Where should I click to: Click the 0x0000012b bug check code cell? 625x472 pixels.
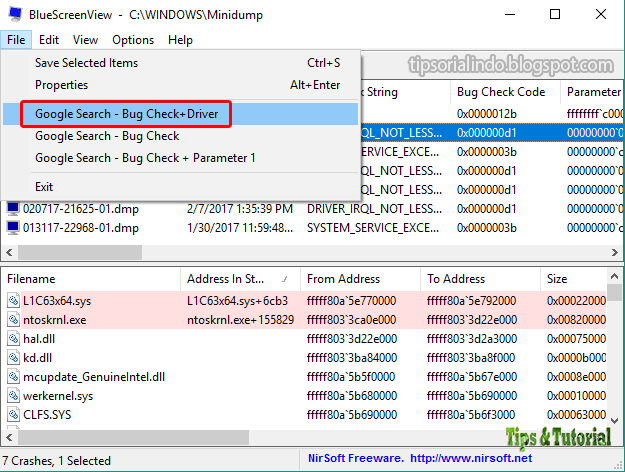click(x=487, y=114)
